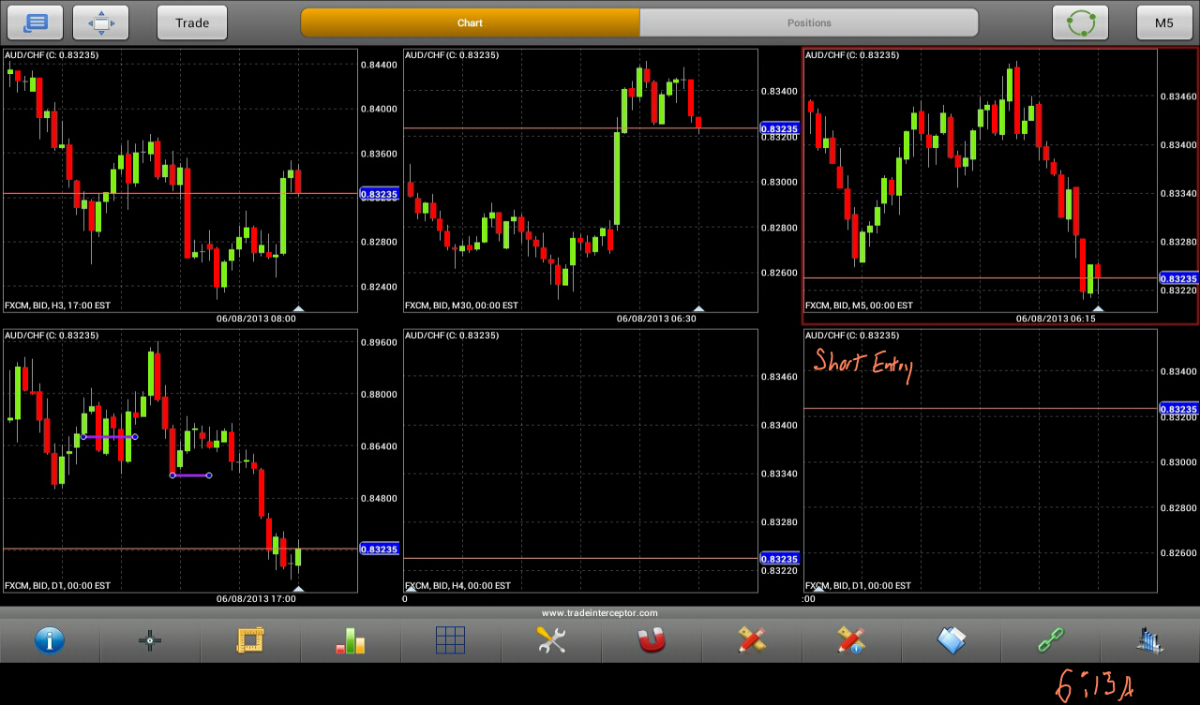Image resolution: width=1200 pixels, height=705 pixels.
Task: Switch to the Positions tab
Action: click(x=809, y=23)
